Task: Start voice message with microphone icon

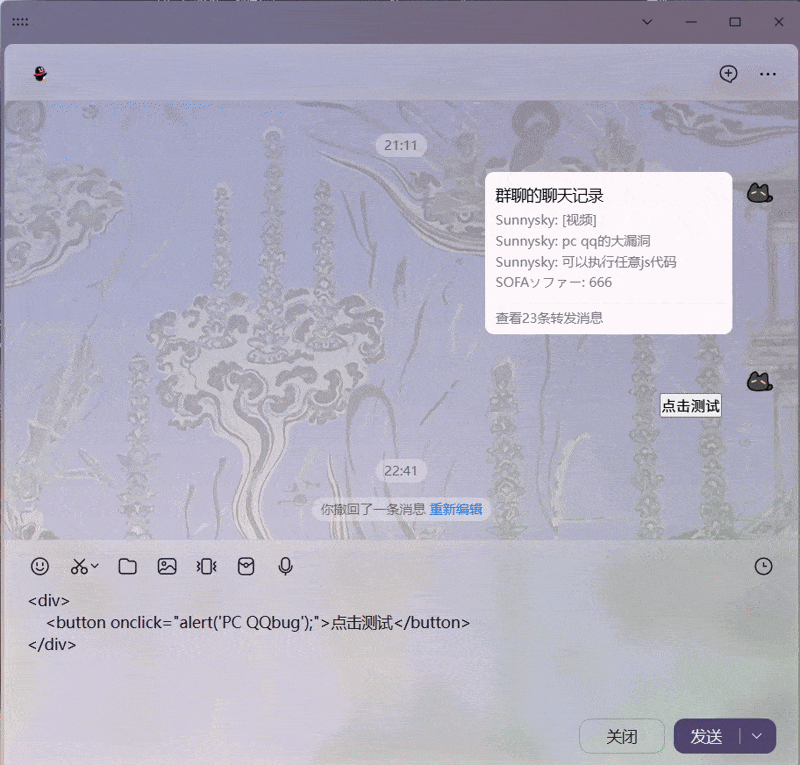Action: point(286,567)
